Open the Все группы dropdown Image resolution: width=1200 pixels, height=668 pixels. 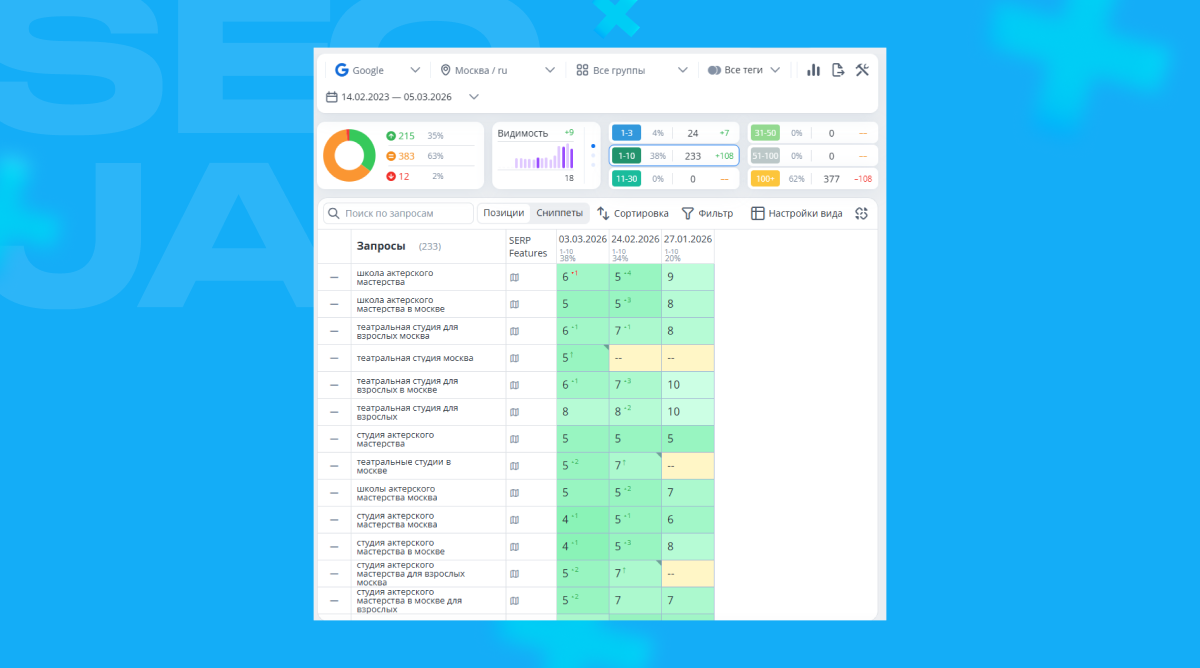(632, 70)
